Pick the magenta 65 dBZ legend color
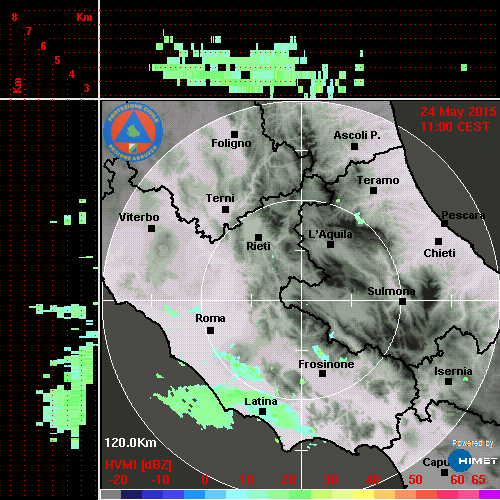 pyautogui.click(x=489, y=494)
